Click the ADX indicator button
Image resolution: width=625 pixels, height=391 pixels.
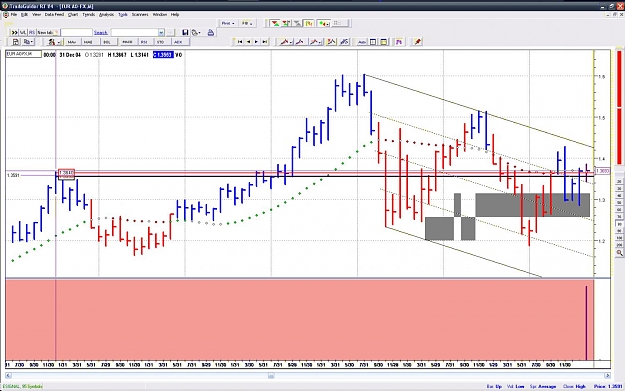[178, 42]
